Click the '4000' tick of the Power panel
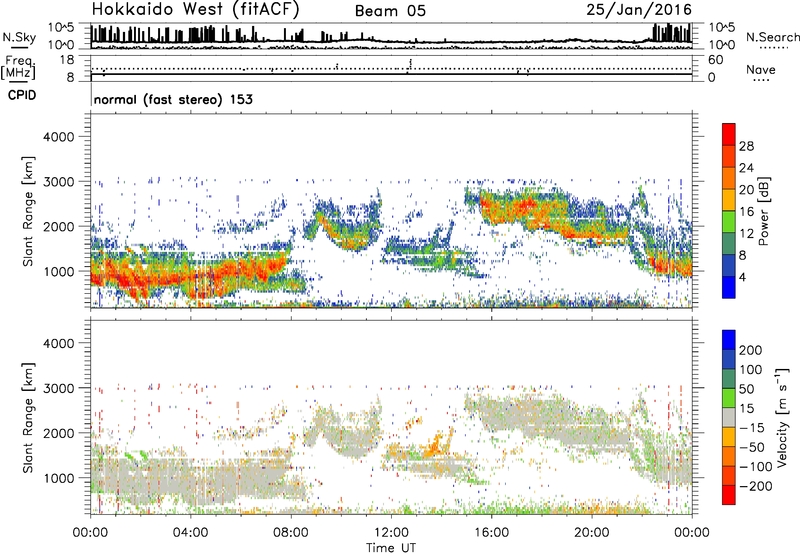Image resolution: width=800 pixels, height=554 pixels. 58,137
